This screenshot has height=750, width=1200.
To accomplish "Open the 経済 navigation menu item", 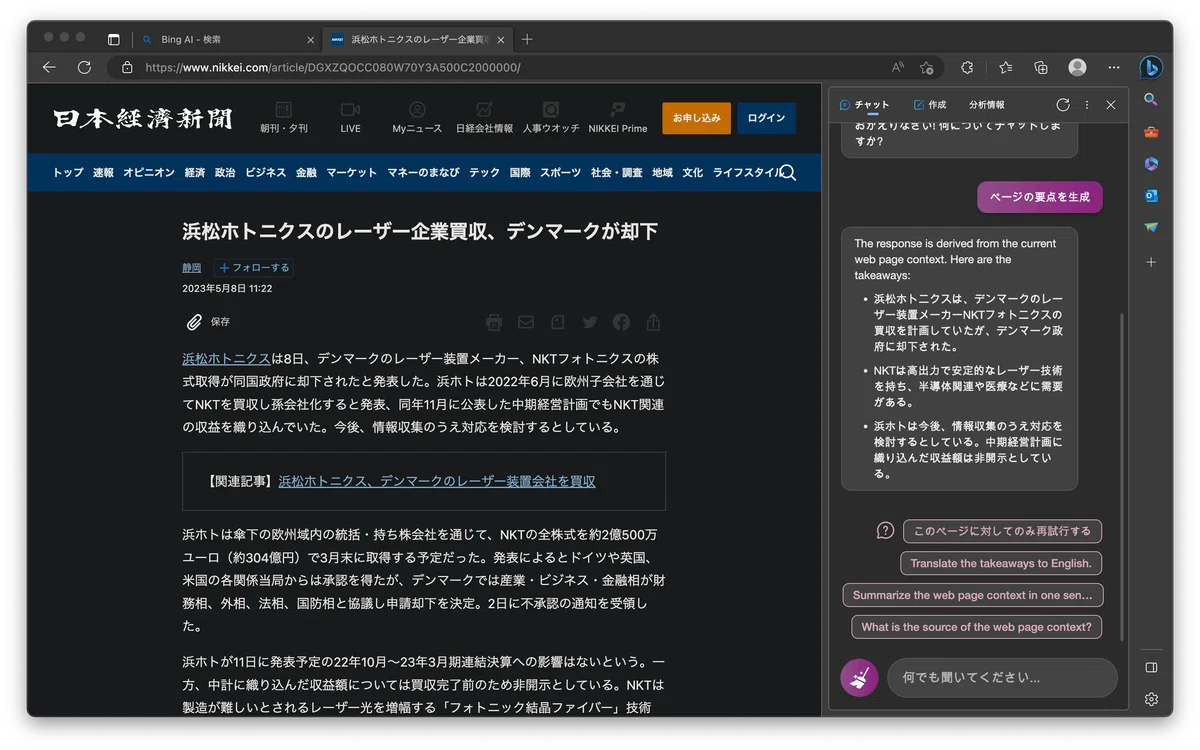I will (x=194, y=172).
